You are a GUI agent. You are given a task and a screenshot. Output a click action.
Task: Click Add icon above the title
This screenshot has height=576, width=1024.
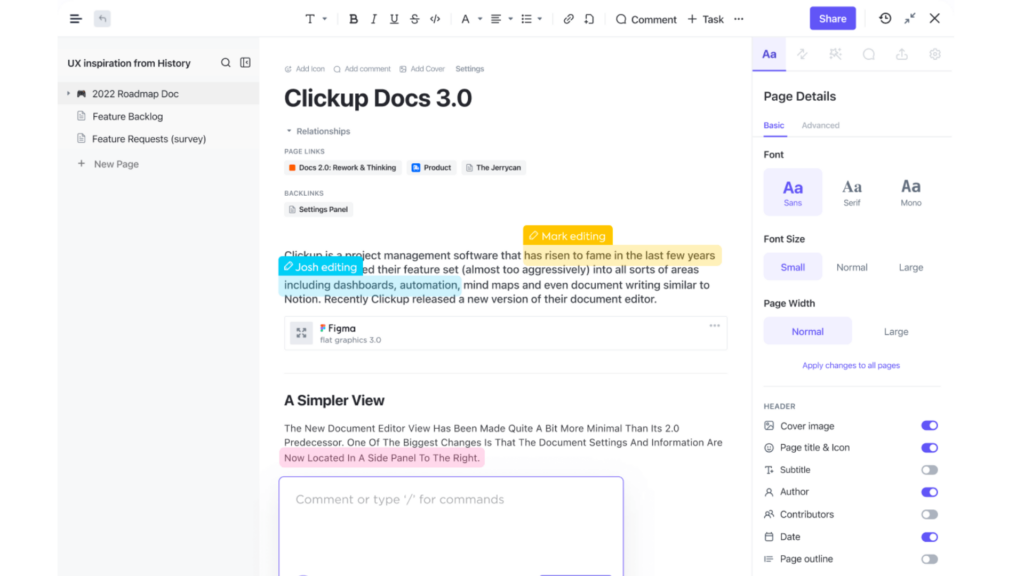tap(304, 69)
